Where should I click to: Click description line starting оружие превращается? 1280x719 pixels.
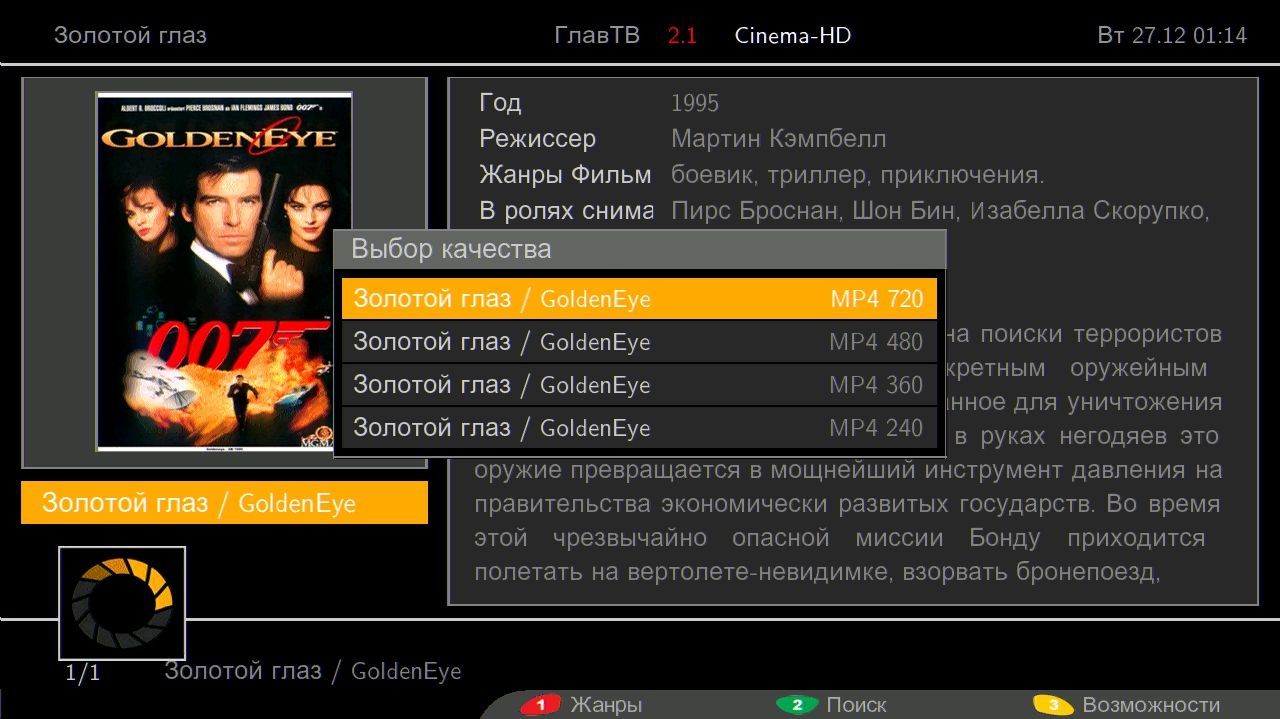(848, 470)
